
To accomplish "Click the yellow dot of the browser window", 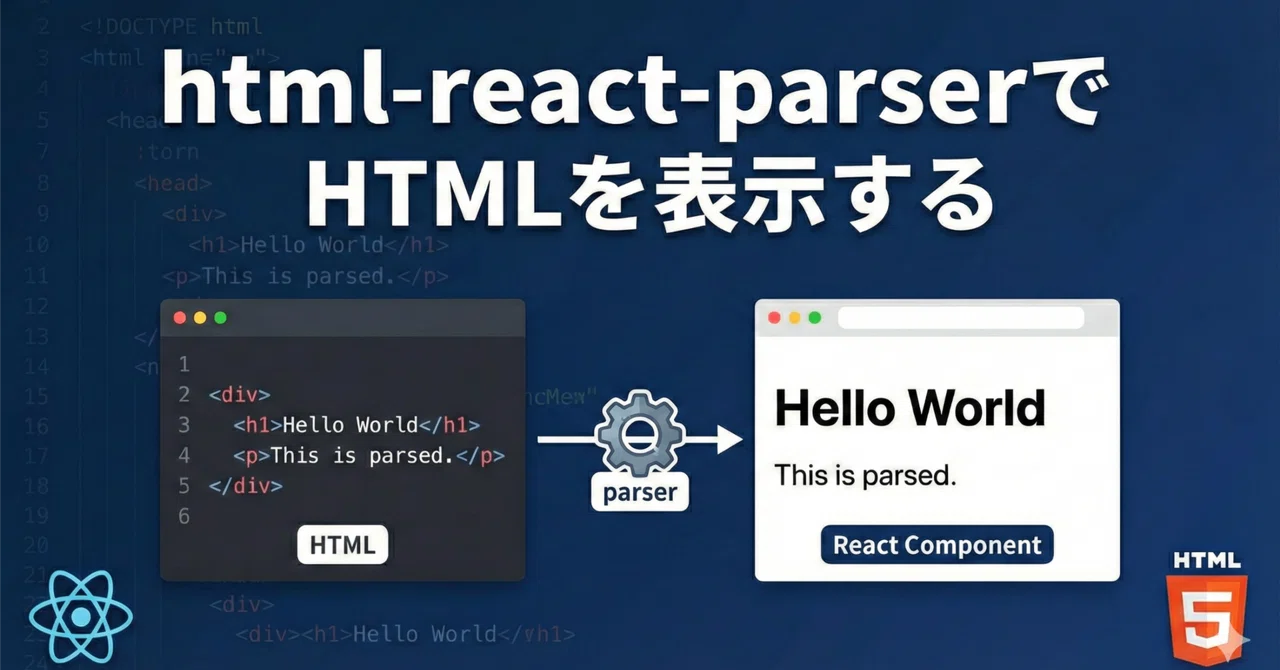I will (794, 318).
